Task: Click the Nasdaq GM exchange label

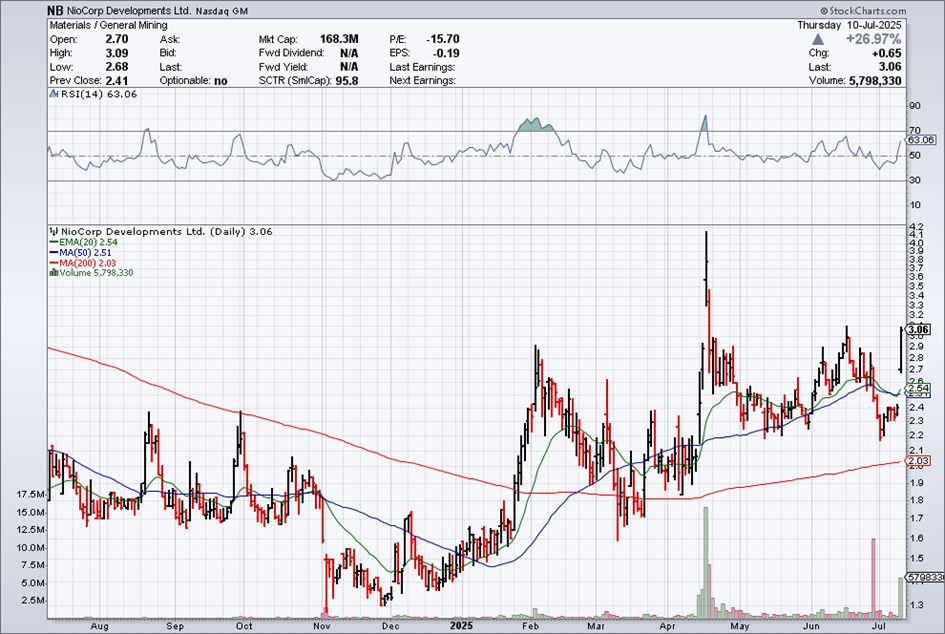Action: [x=222, y=11]
